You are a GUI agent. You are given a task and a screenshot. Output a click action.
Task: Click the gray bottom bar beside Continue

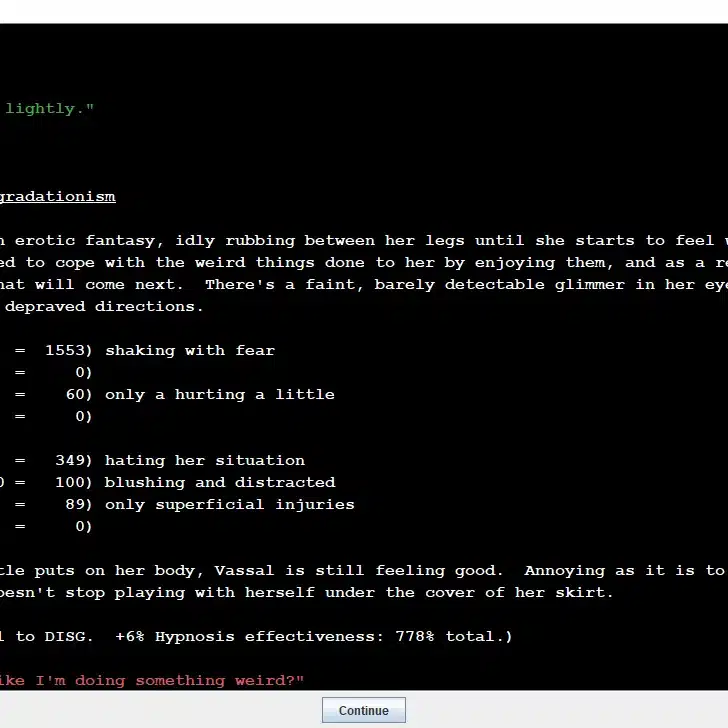coord(560,710)
